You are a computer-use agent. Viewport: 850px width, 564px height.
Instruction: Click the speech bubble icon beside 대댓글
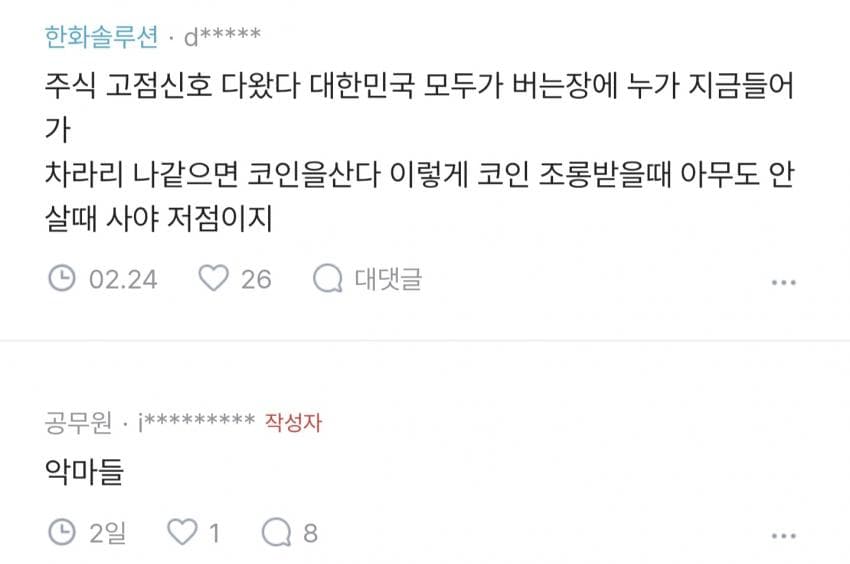[x=327, y=278]
